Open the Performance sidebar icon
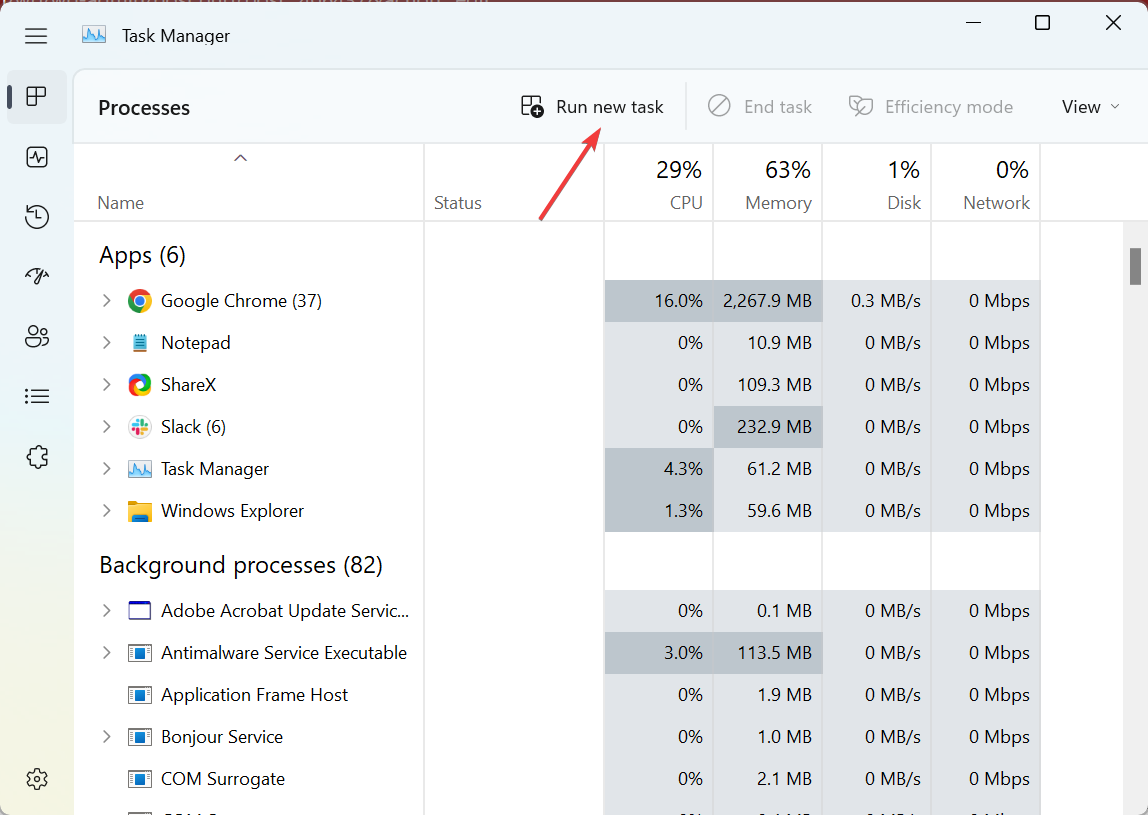Image resolution: width=1148 pixels, height=815 pixels. click(37, 157)
